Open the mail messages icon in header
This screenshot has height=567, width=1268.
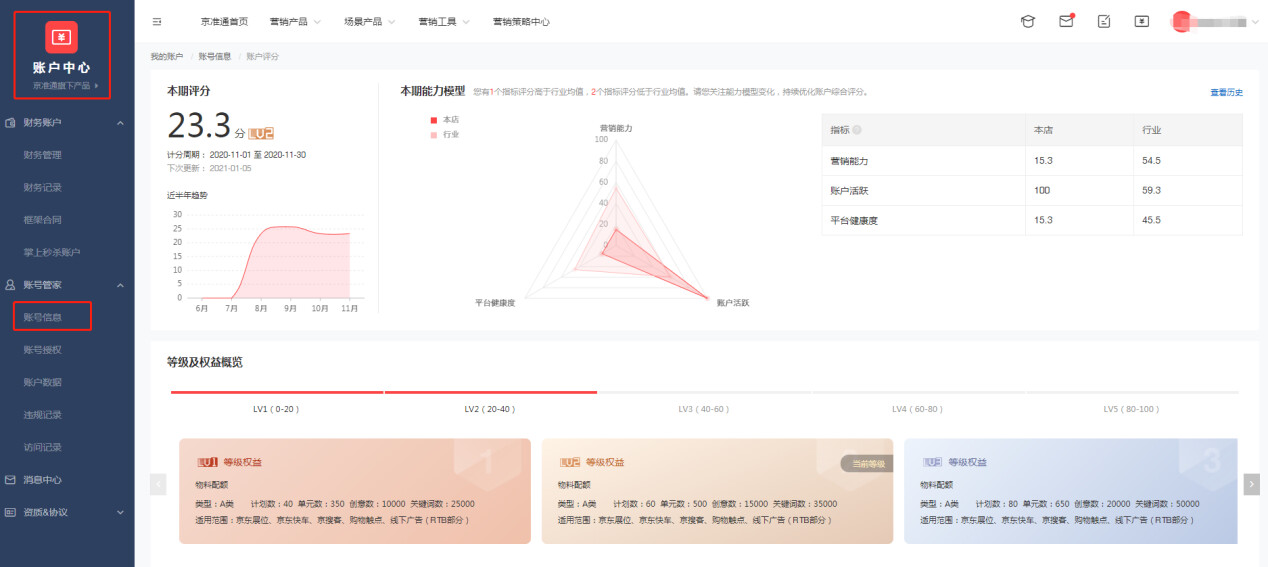(1066, 21)
